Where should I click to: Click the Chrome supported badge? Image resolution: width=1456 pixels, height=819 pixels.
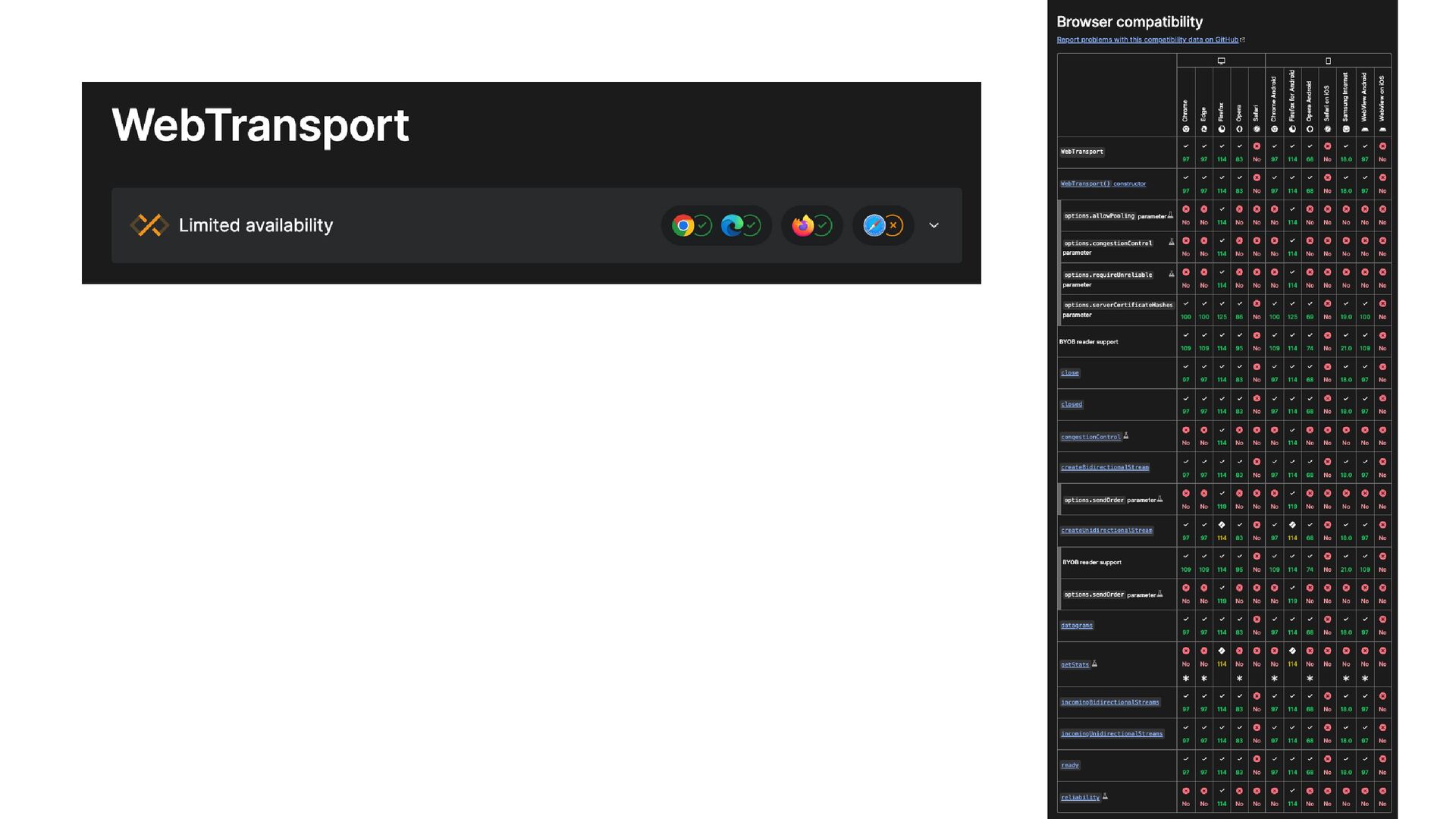click(692, 225)
